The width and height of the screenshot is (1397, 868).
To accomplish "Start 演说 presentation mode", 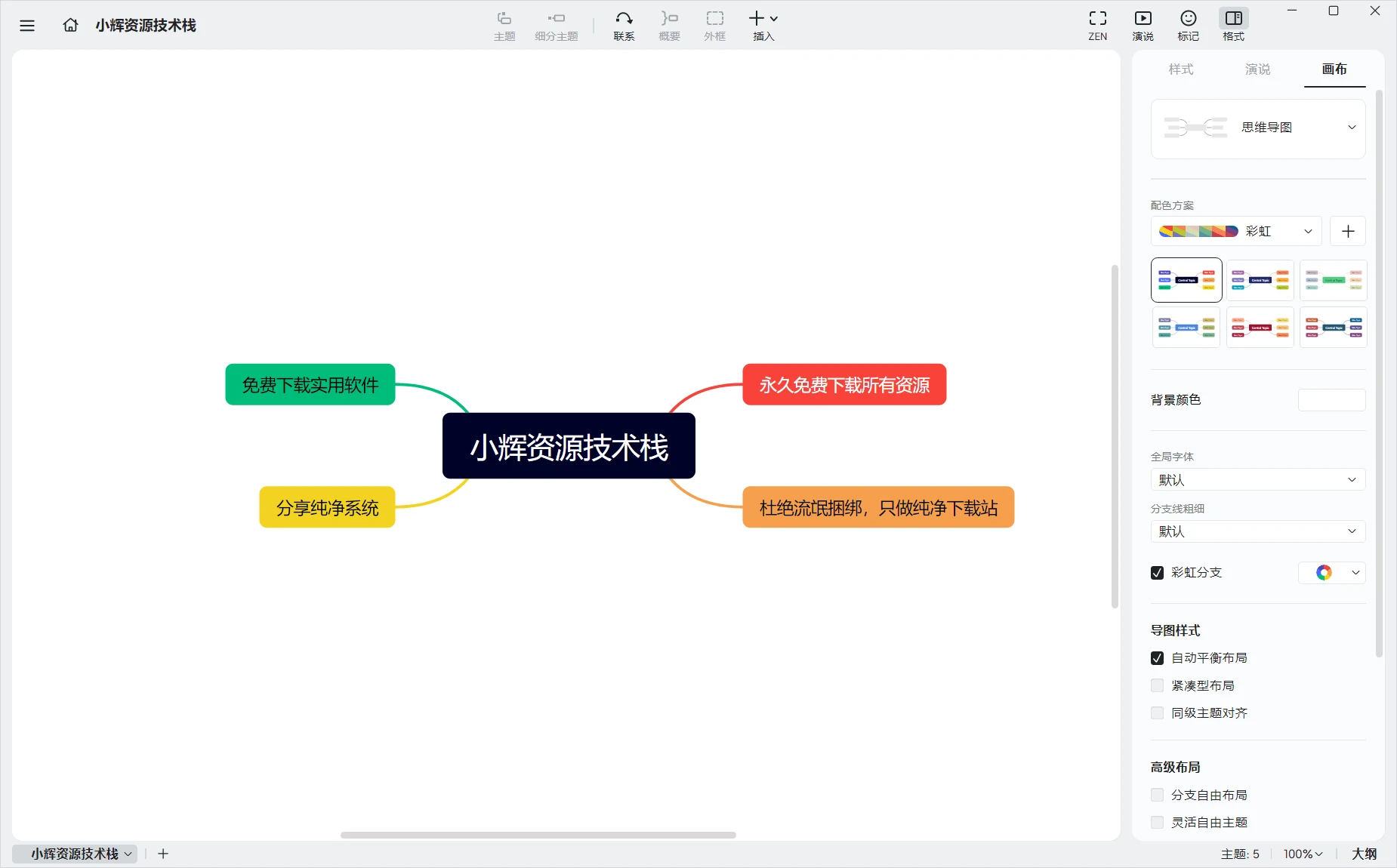I will (1143, 25).
